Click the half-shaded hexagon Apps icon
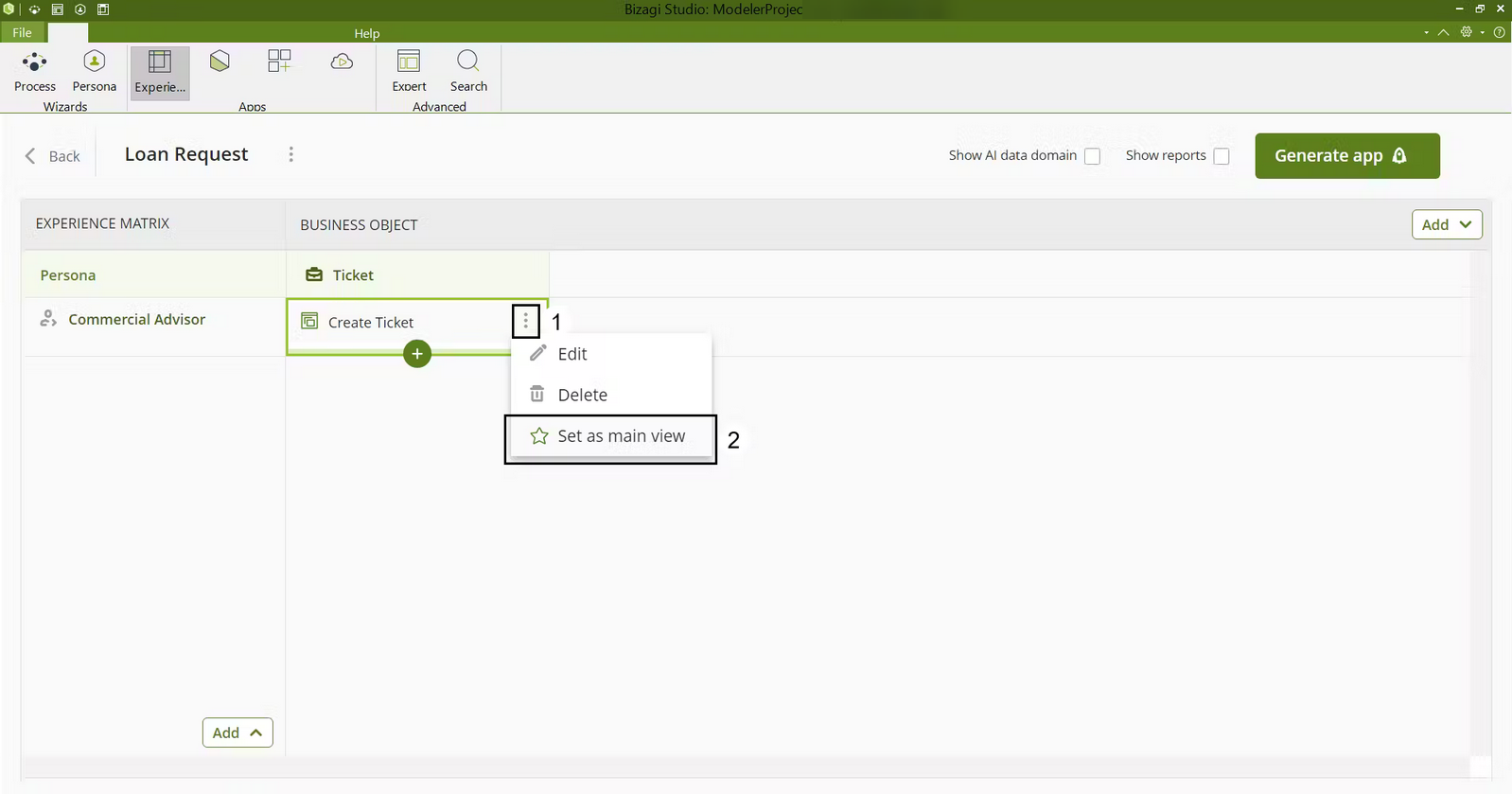 220,62
